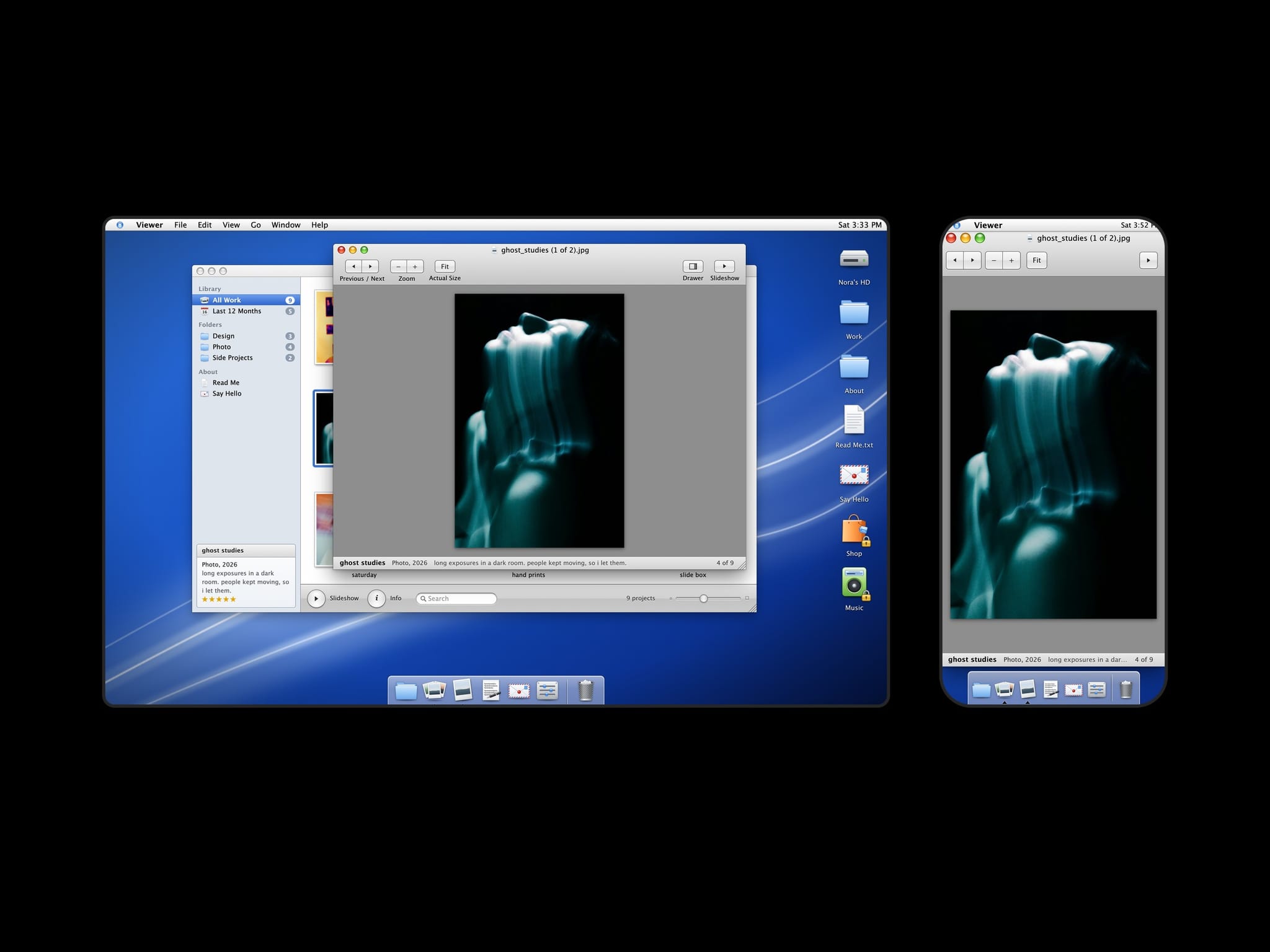The height and width of the screenshot is (952, 1270).
Task: Open the View menu
Action: point(231,225)
